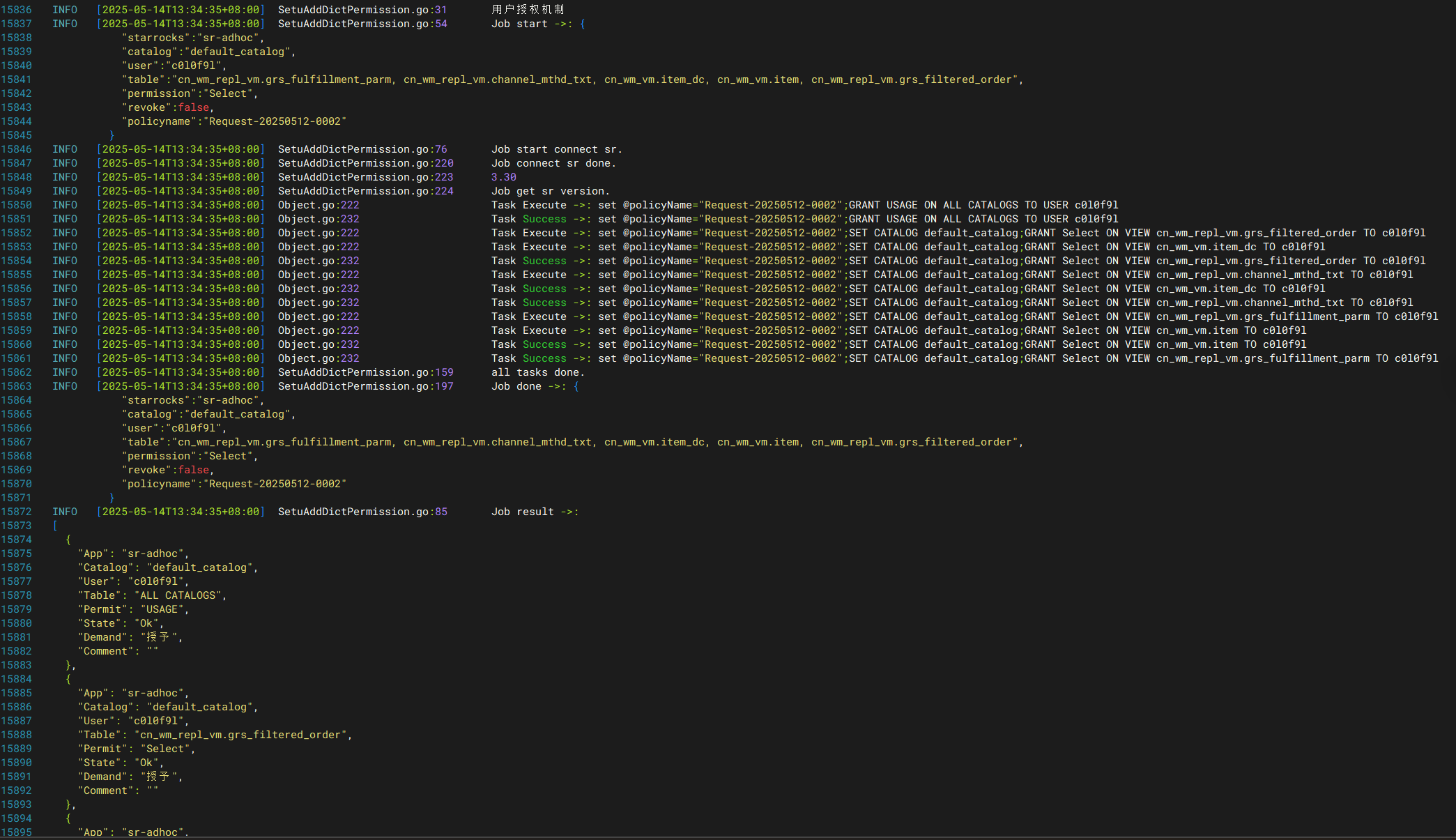Image resolution: width=1456 pixels, height=840 pixels.
Task: Click the version value '3.30'
Action: (504, 177)
